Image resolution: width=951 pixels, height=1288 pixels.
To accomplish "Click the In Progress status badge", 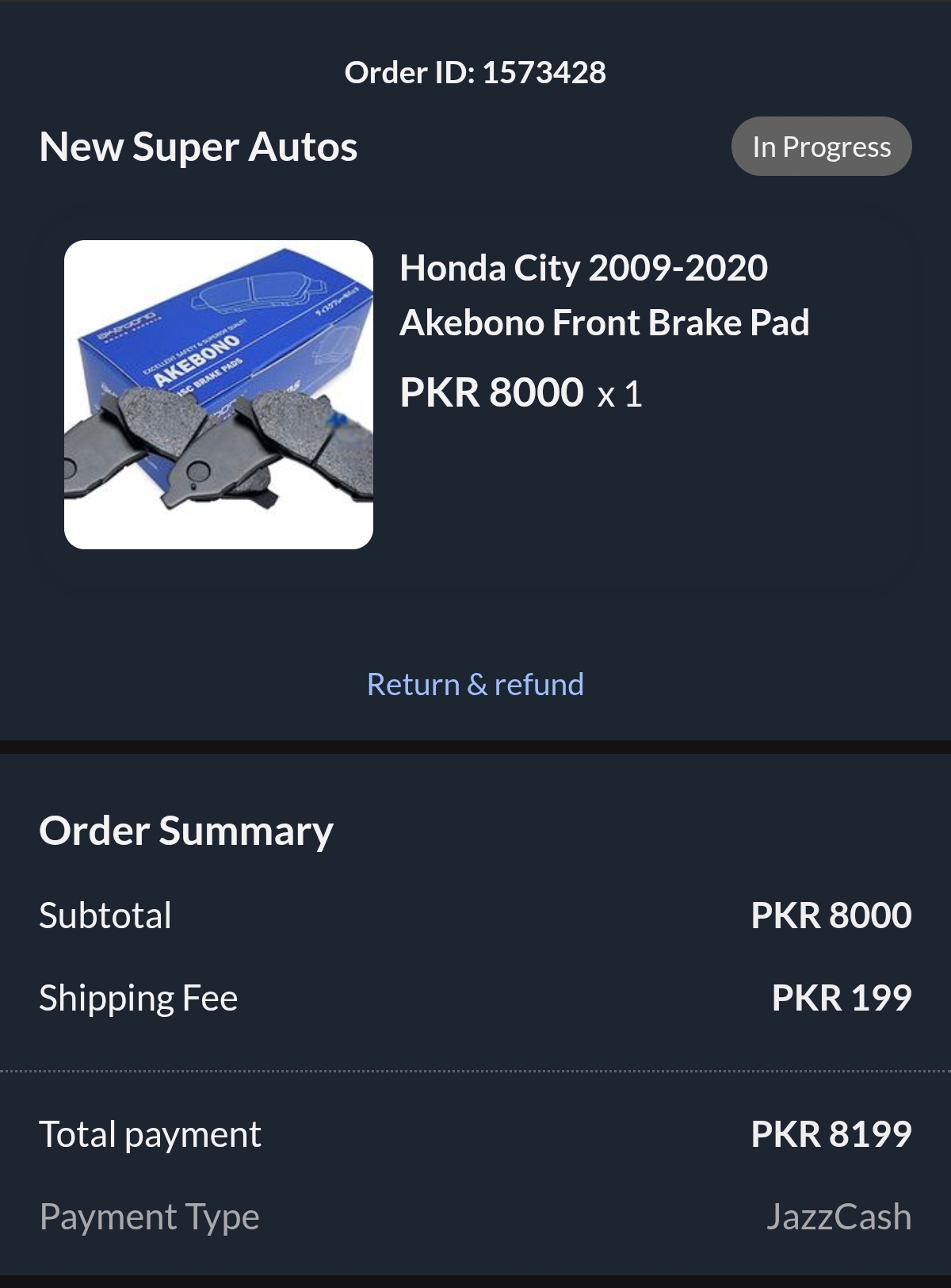I will (822, 147).
